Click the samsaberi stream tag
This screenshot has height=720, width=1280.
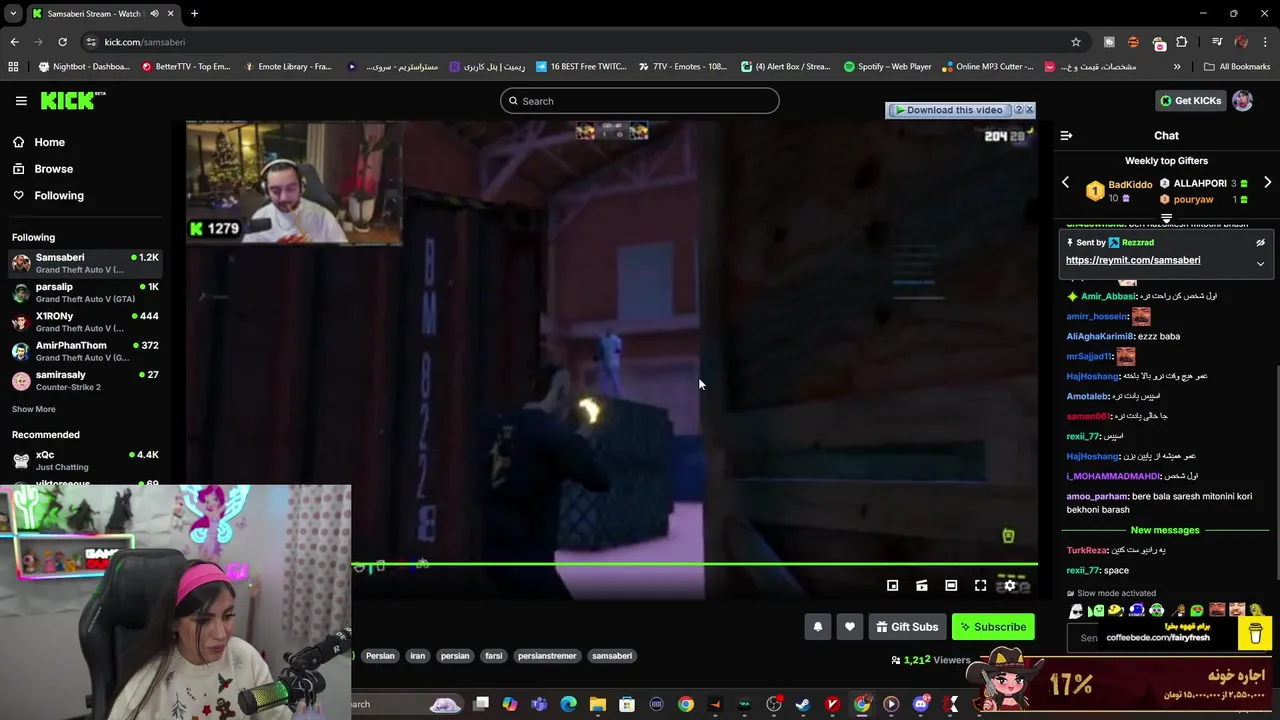612,656
